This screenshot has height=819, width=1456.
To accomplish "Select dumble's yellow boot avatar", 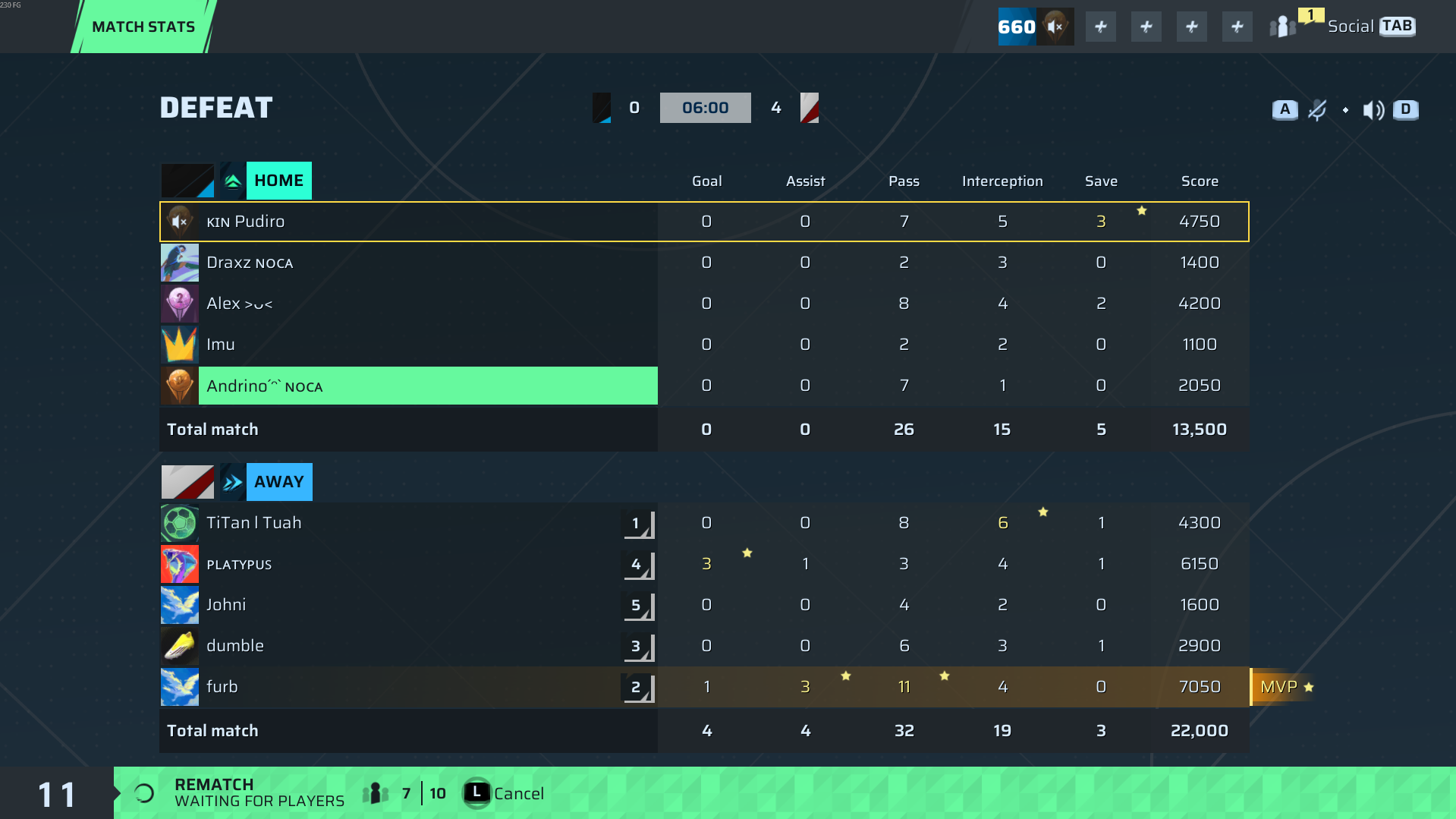I will tap(180, 646).
